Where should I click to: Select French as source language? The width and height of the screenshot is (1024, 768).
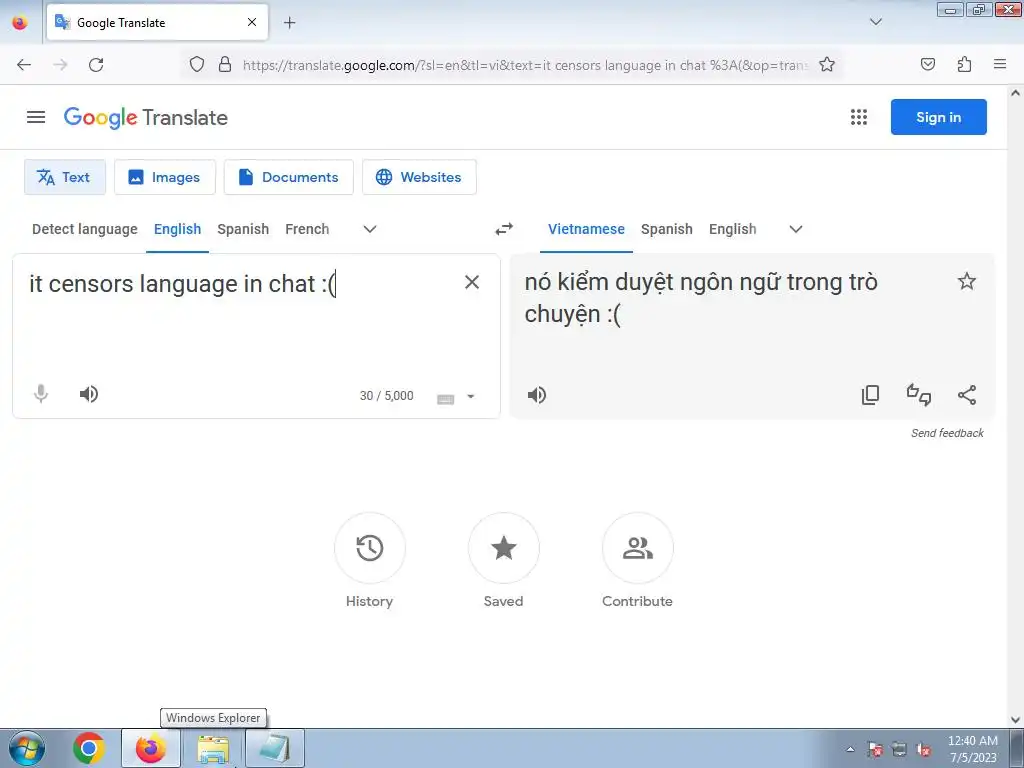[307, 229]
